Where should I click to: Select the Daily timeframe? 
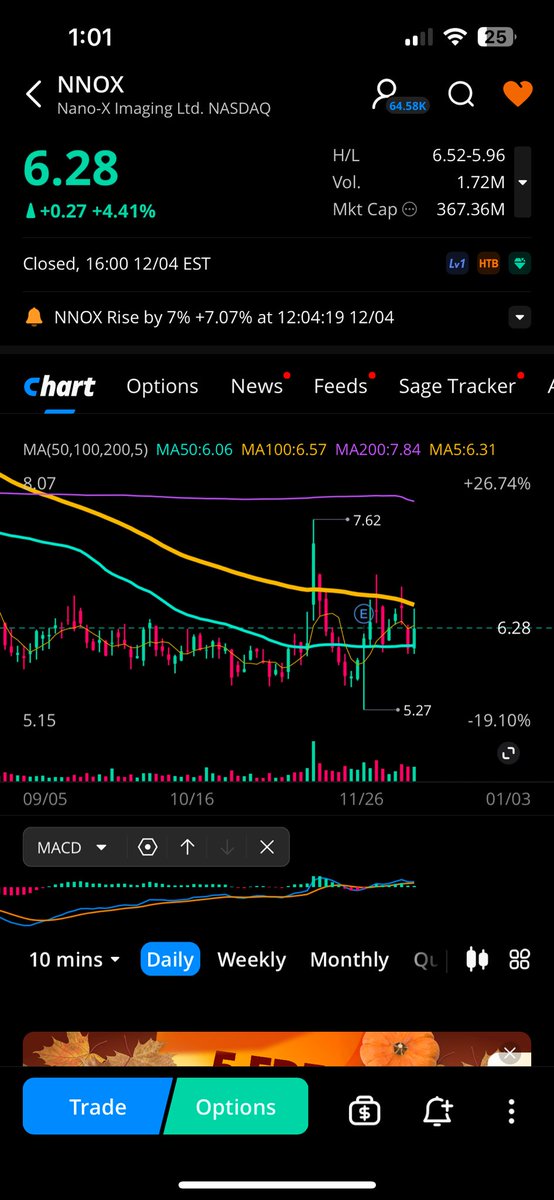pos(170,959)
